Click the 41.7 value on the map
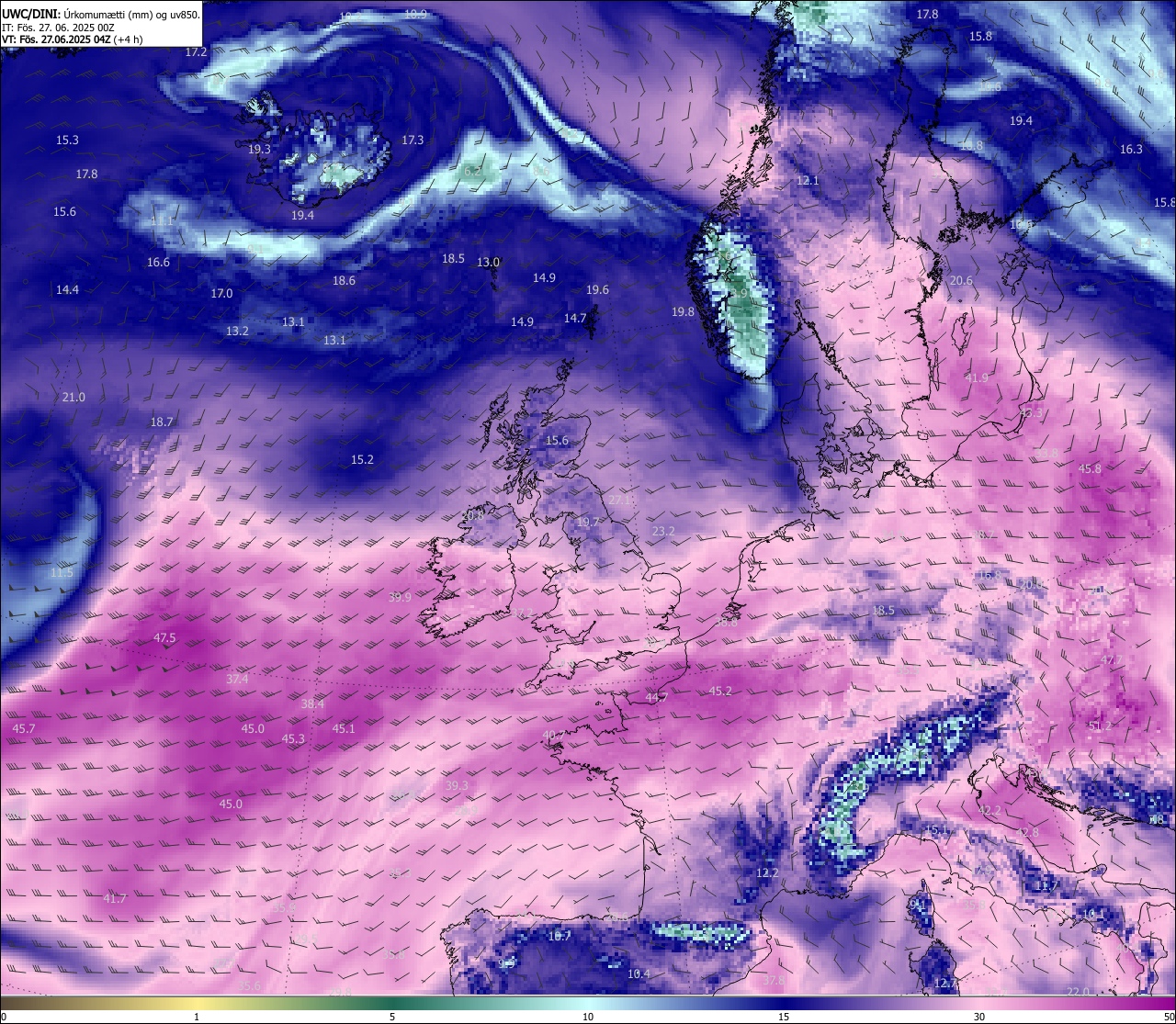Viewport: 1176px width, 1024px height. pyautogui.click(x=115, y=899)
